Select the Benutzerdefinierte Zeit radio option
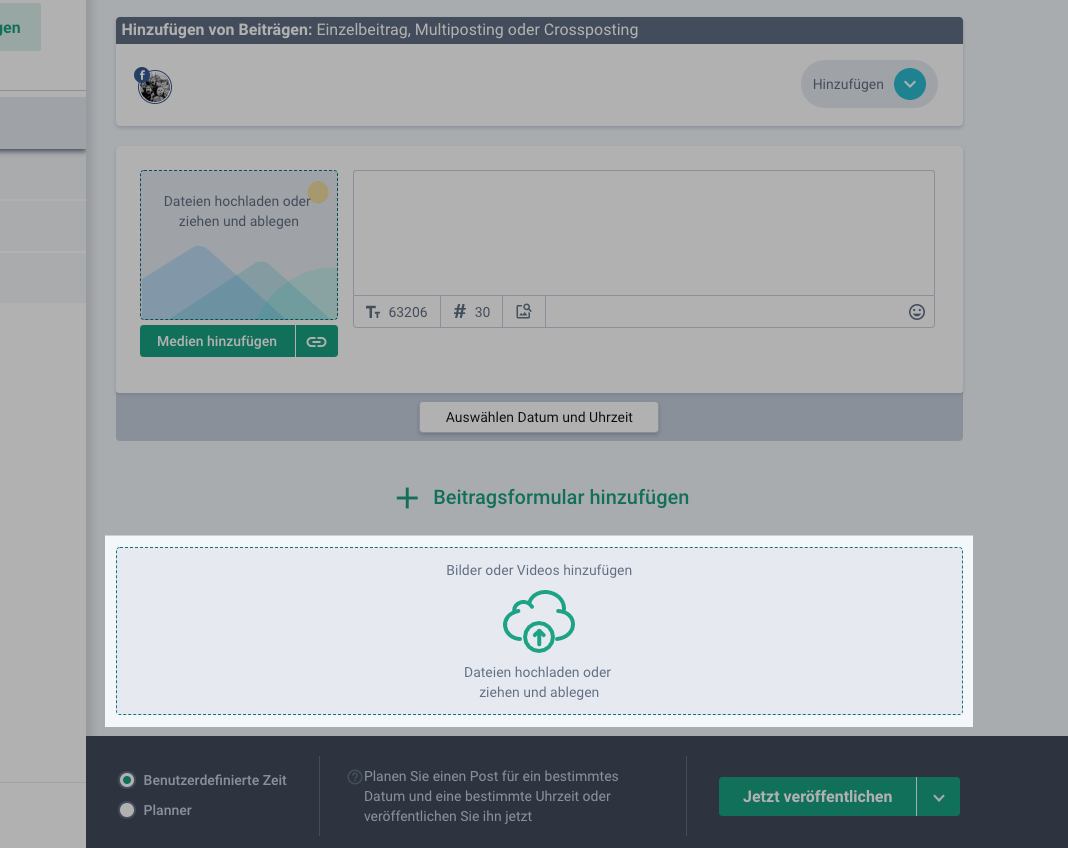1068x848 pixels. [x=127, y=780]
